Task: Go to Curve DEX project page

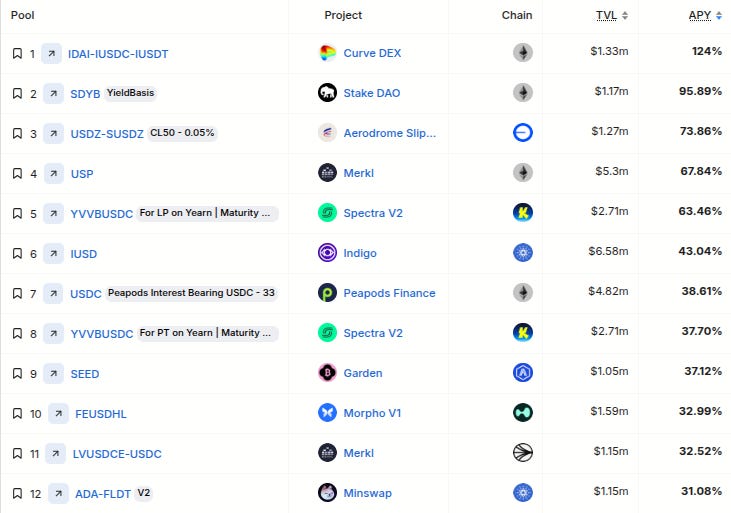Action: [372, 53]
